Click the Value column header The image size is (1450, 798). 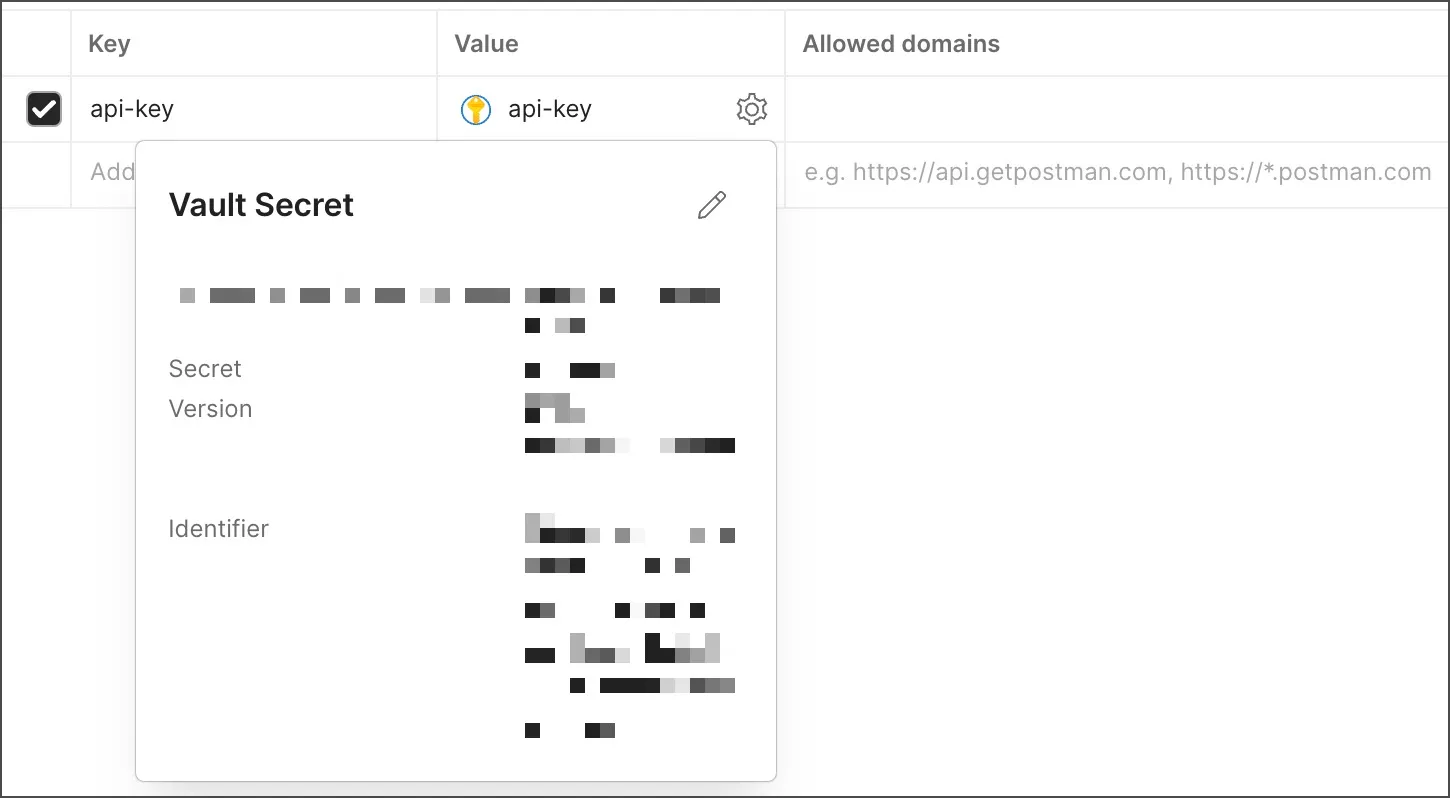tap(486, 44)
